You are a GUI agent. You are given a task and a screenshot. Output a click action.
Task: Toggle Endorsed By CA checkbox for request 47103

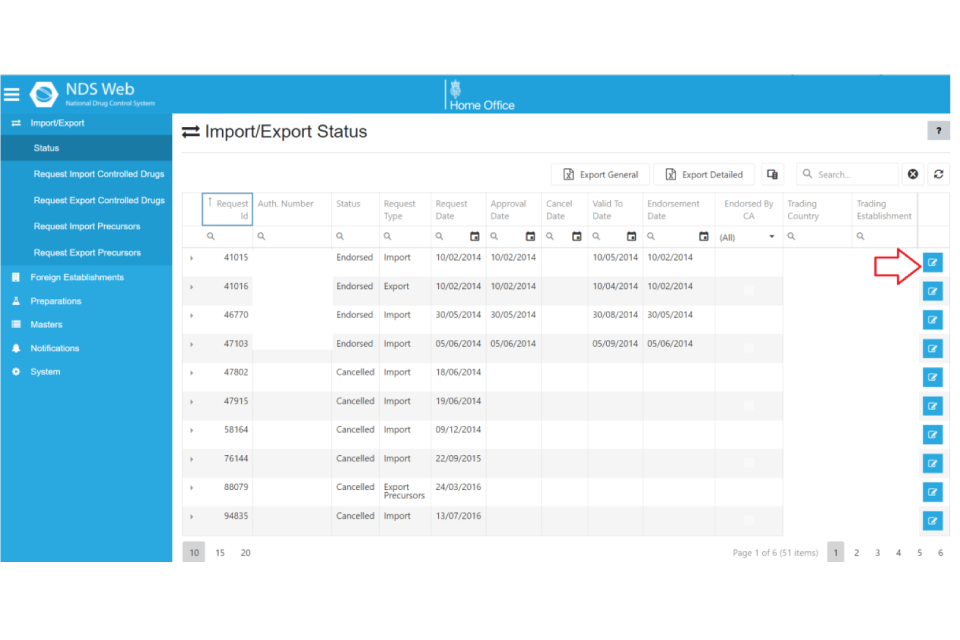click(x=748, y=347)
